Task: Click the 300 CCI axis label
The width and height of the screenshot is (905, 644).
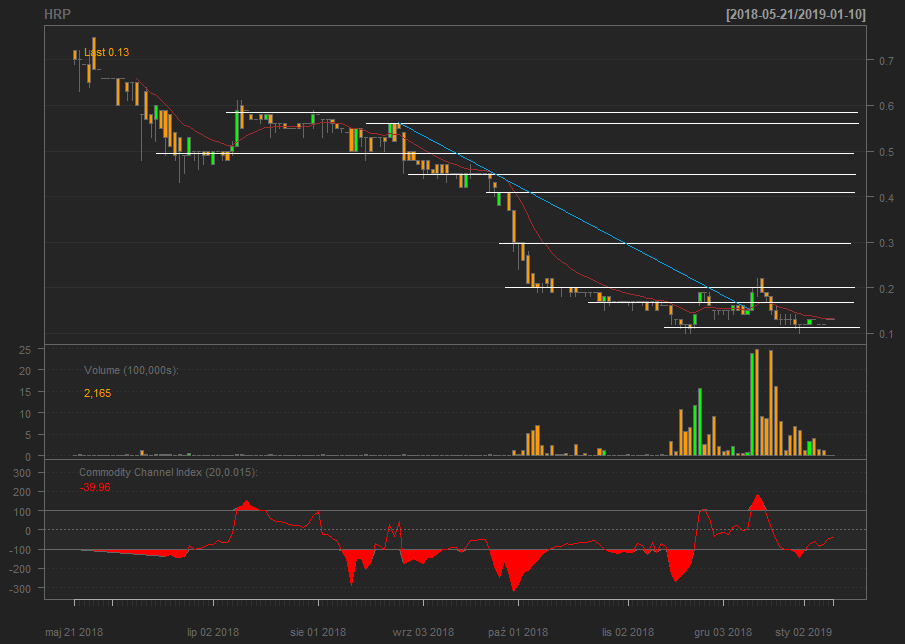Action: click(22, 473)
